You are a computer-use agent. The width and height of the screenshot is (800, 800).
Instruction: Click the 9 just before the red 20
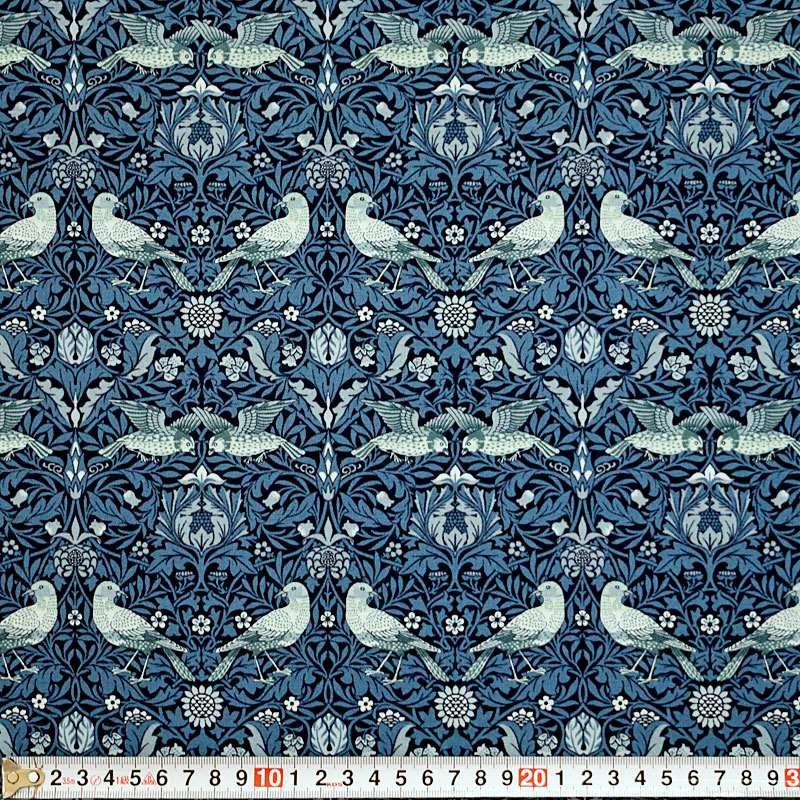506,777
